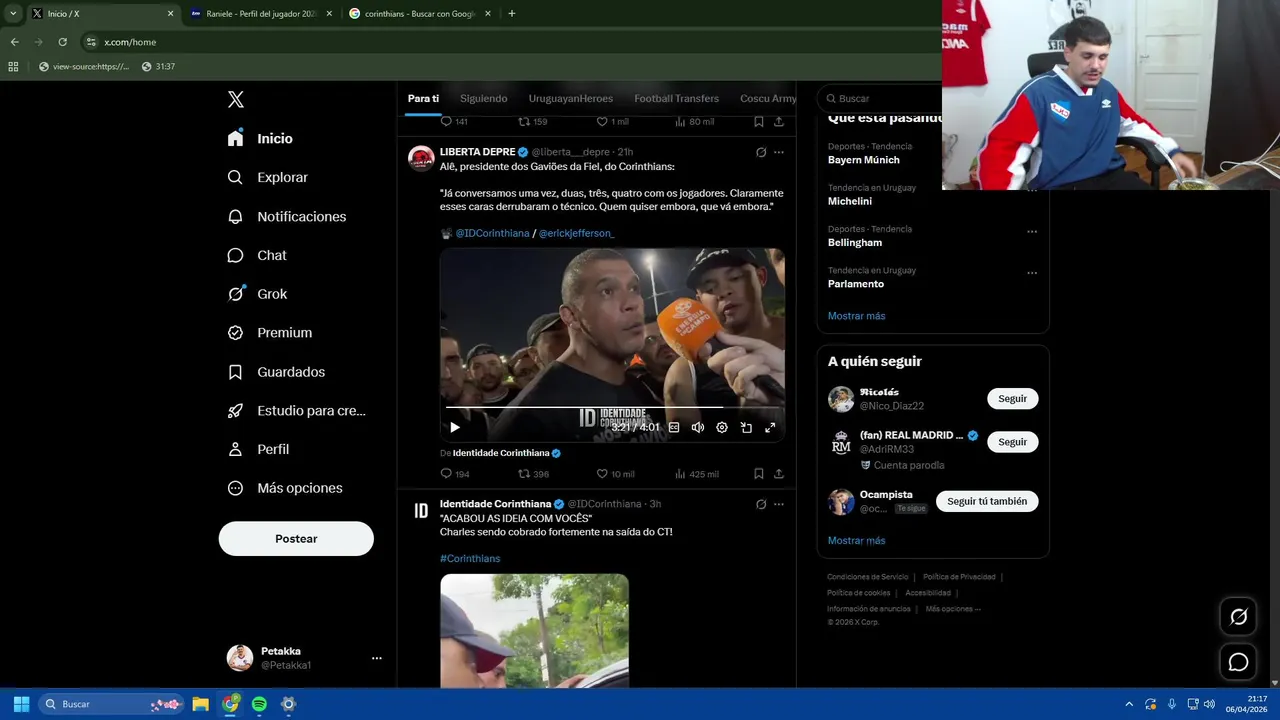Open Perfil in sidebar

click(x=258, y=449)
